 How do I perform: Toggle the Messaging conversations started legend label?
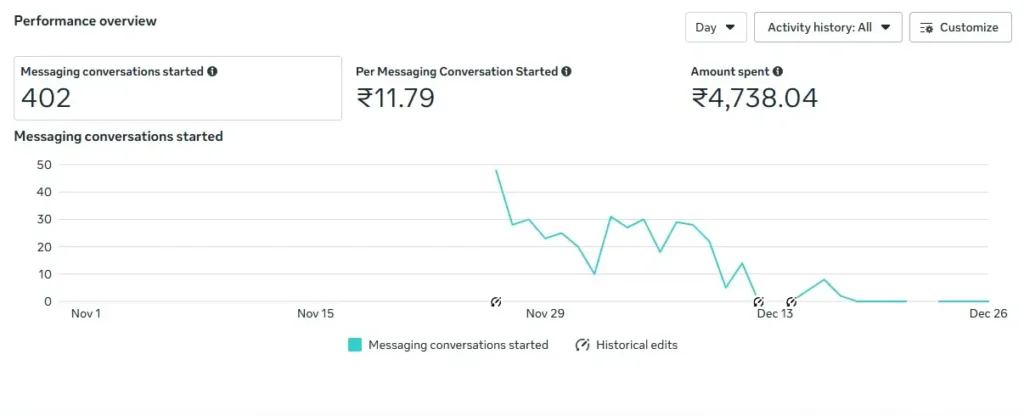point(458,345)
